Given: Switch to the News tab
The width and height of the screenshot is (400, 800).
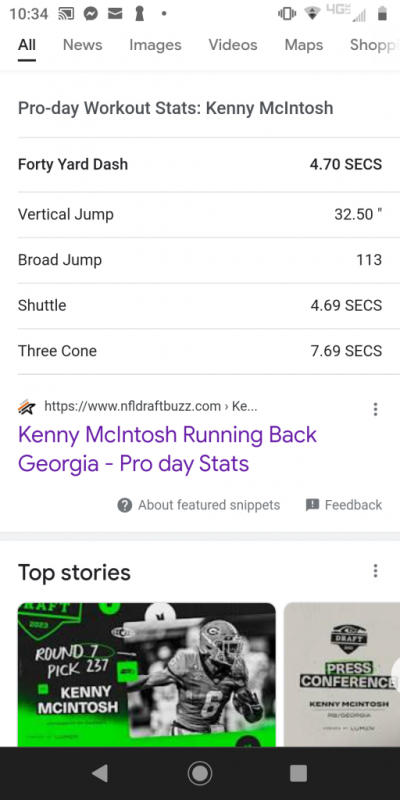Looking at the screenshot, I should [x=83, y=45].
